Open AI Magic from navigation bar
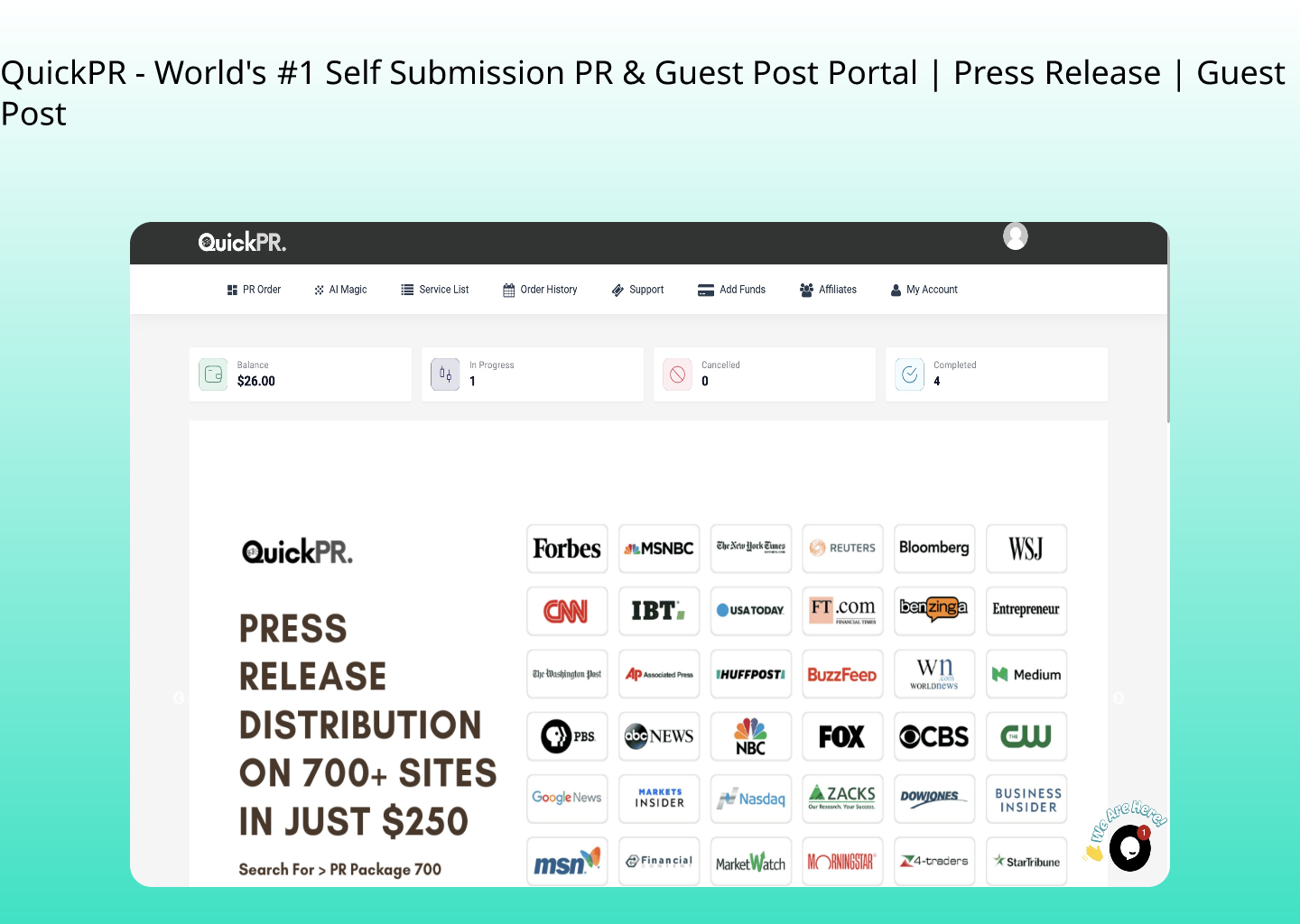Image resolution: width=1300 pixels, height=924 pixels. [x=340, y=290]
